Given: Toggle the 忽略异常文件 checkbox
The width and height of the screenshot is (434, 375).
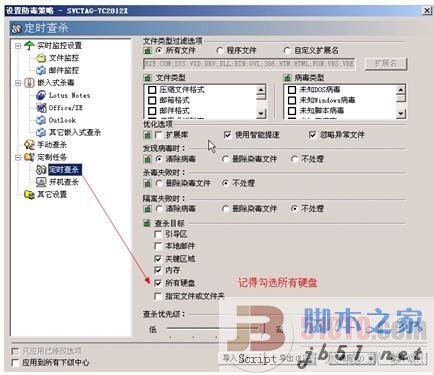Looking at the screenshot, I should [312, 135].
